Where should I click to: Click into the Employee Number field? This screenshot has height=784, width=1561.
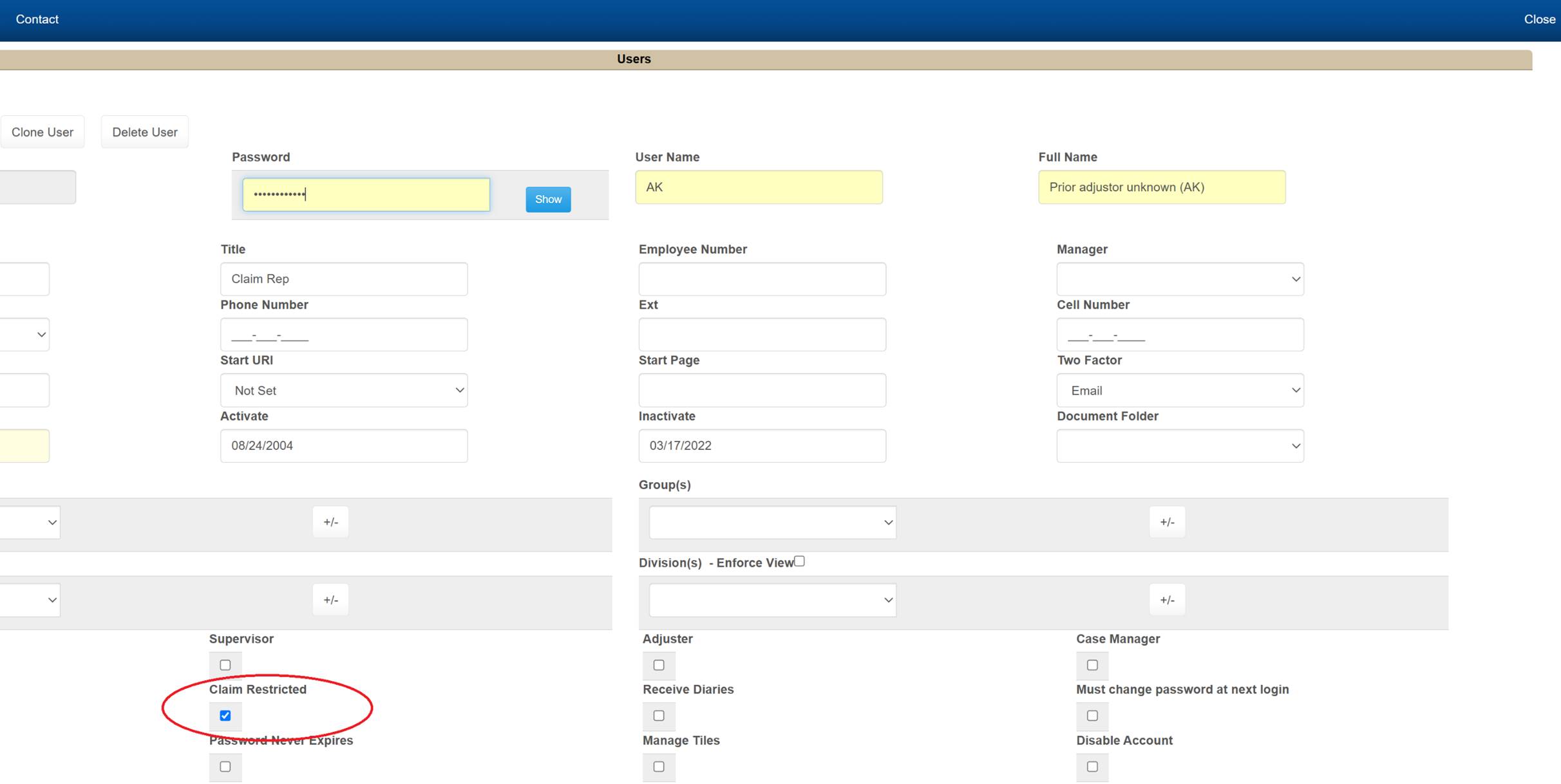tap(762, 279)
